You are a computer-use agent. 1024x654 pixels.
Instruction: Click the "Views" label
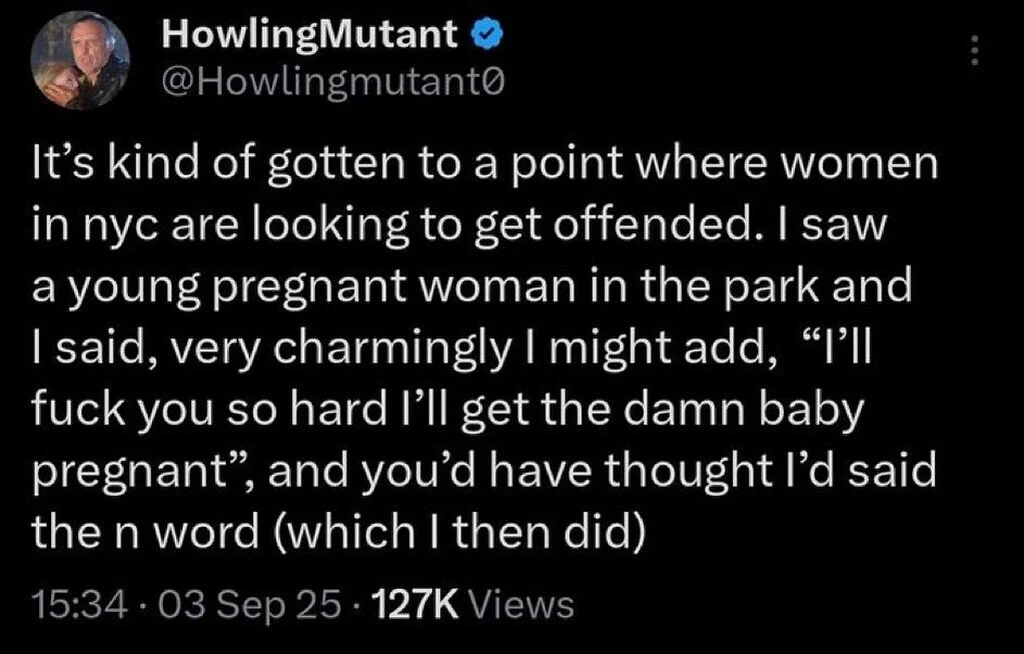[x=522, y=604]
